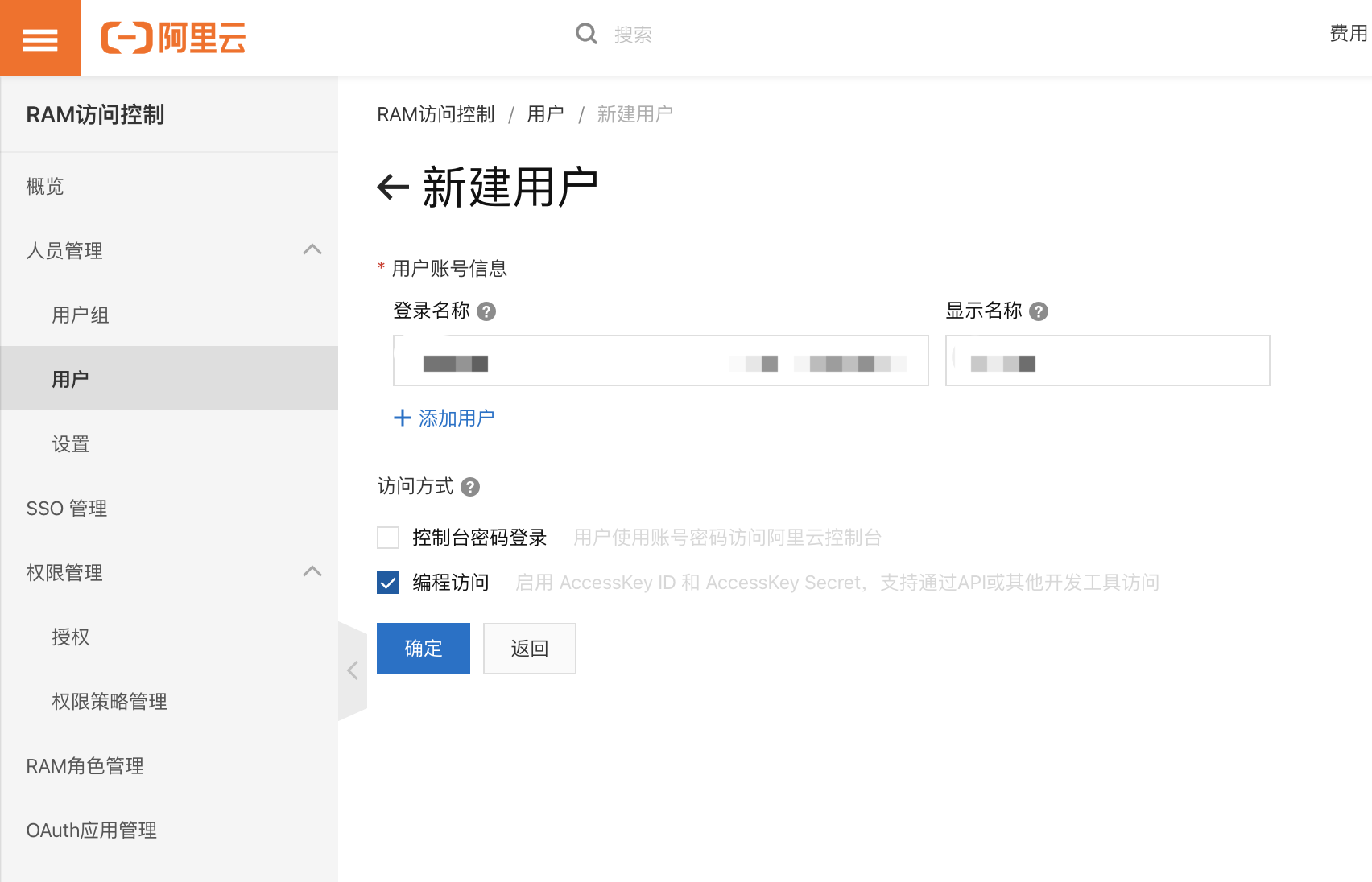Image resolution: width=1372 pixels, height=882 pixels.
Task: Open SSO 管理 in the sidebar
Action: pyautogui.click(x=169, y=508)
